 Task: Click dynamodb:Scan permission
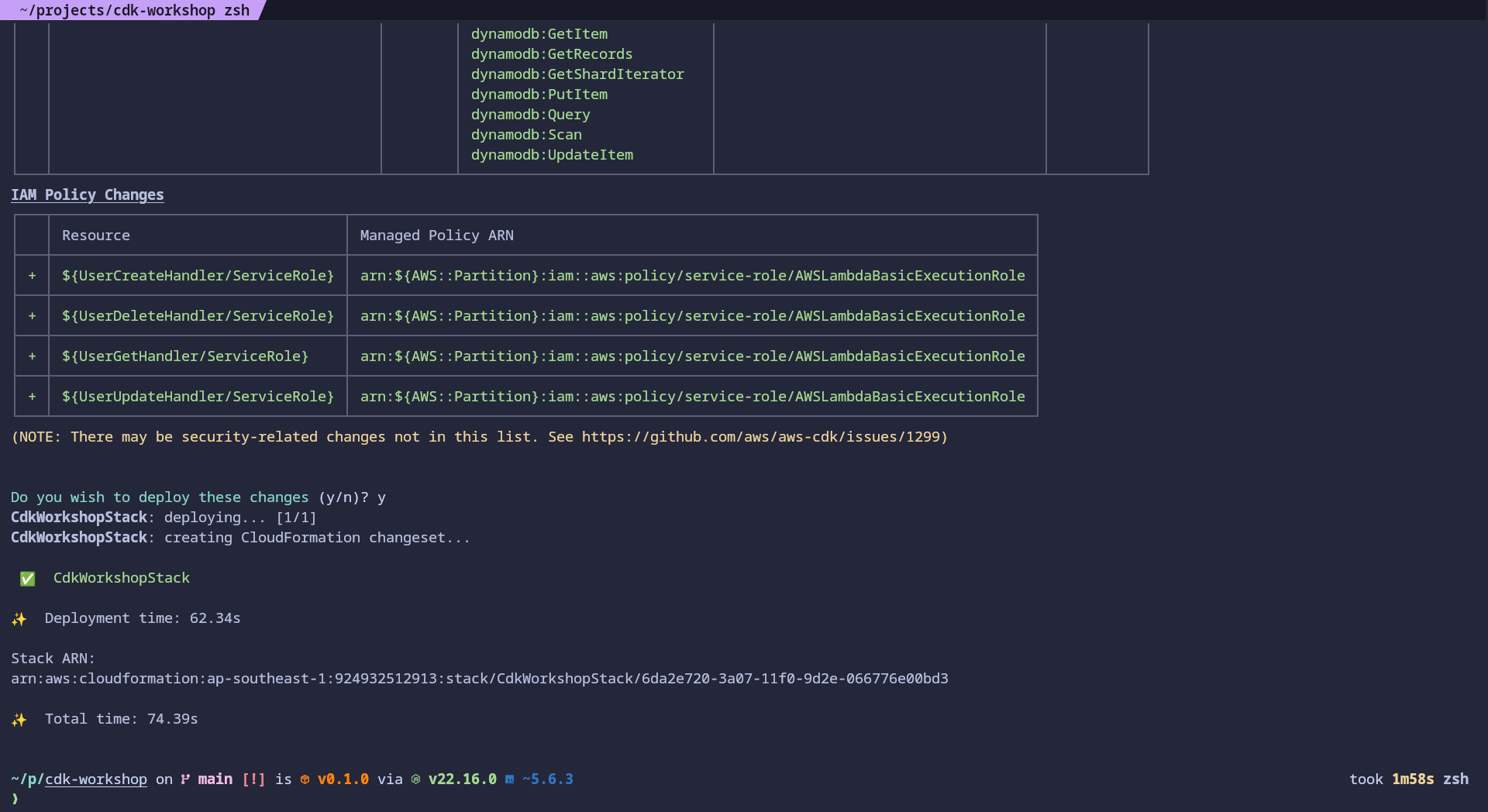click(x=526, y=135)
